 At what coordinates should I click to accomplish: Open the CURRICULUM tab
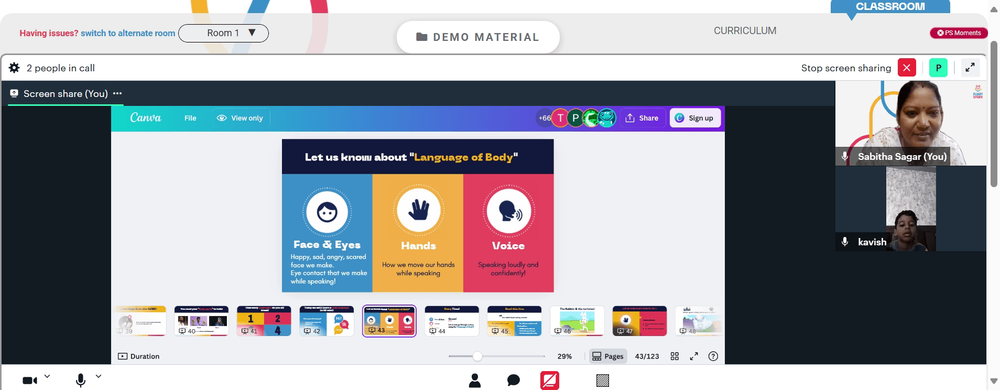coord(745,31)
